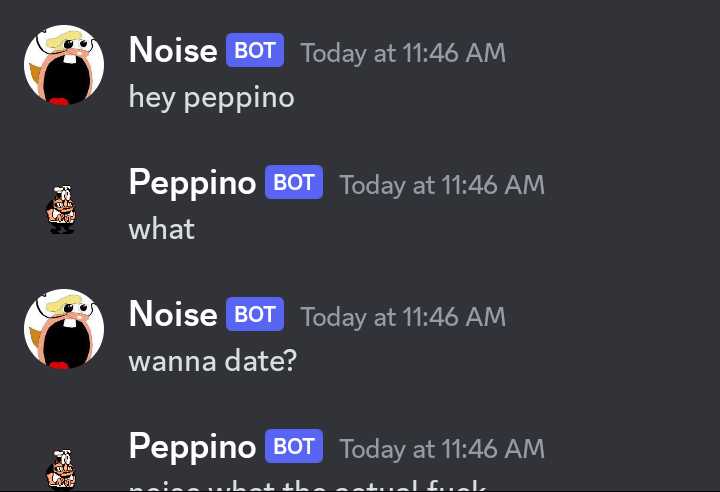Click the timestamp of Peppino's "what" message
The image size is (720, 492).
442,185
